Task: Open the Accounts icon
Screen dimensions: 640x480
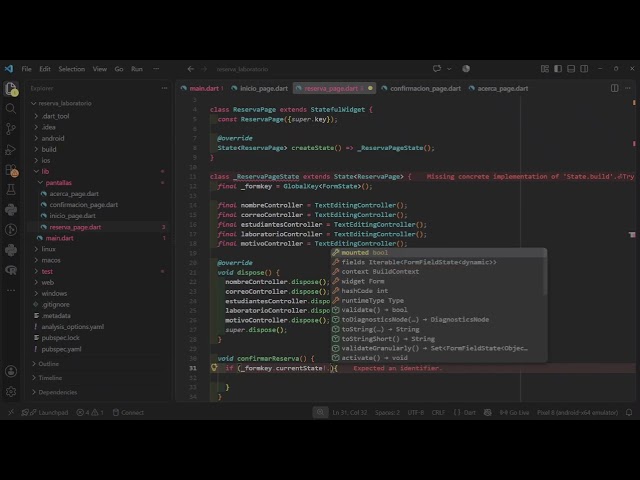Action: (x=11, y=371)
